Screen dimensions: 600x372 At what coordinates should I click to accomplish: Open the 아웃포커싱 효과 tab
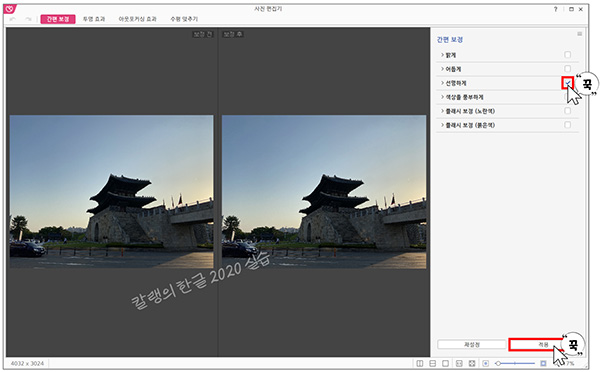pos(137,19)
